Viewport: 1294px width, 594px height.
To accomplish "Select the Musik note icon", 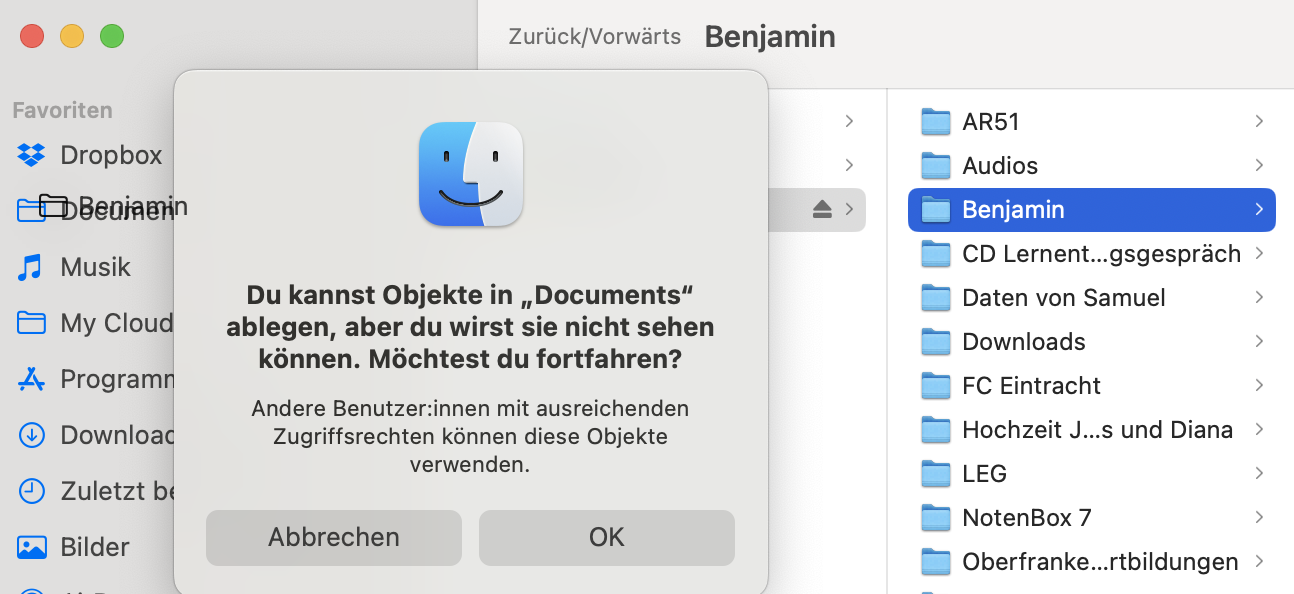I will tap(32, 267).
